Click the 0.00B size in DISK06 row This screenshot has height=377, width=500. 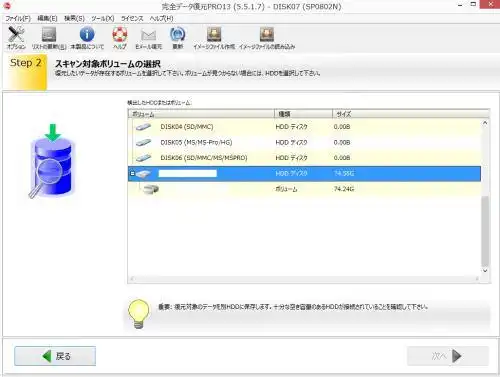point(342,158)
